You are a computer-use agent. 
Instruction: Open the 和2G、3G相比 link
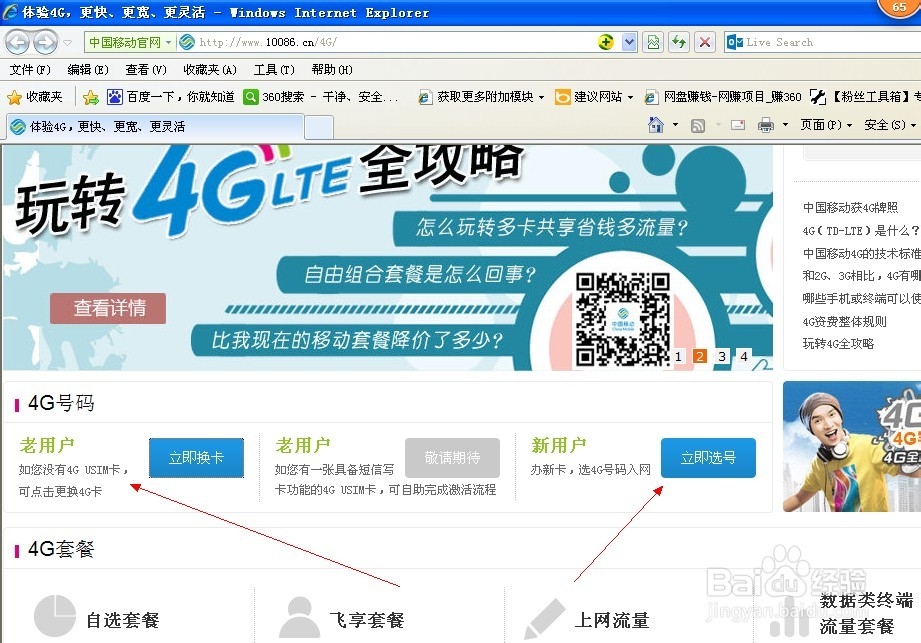point(862,275)
